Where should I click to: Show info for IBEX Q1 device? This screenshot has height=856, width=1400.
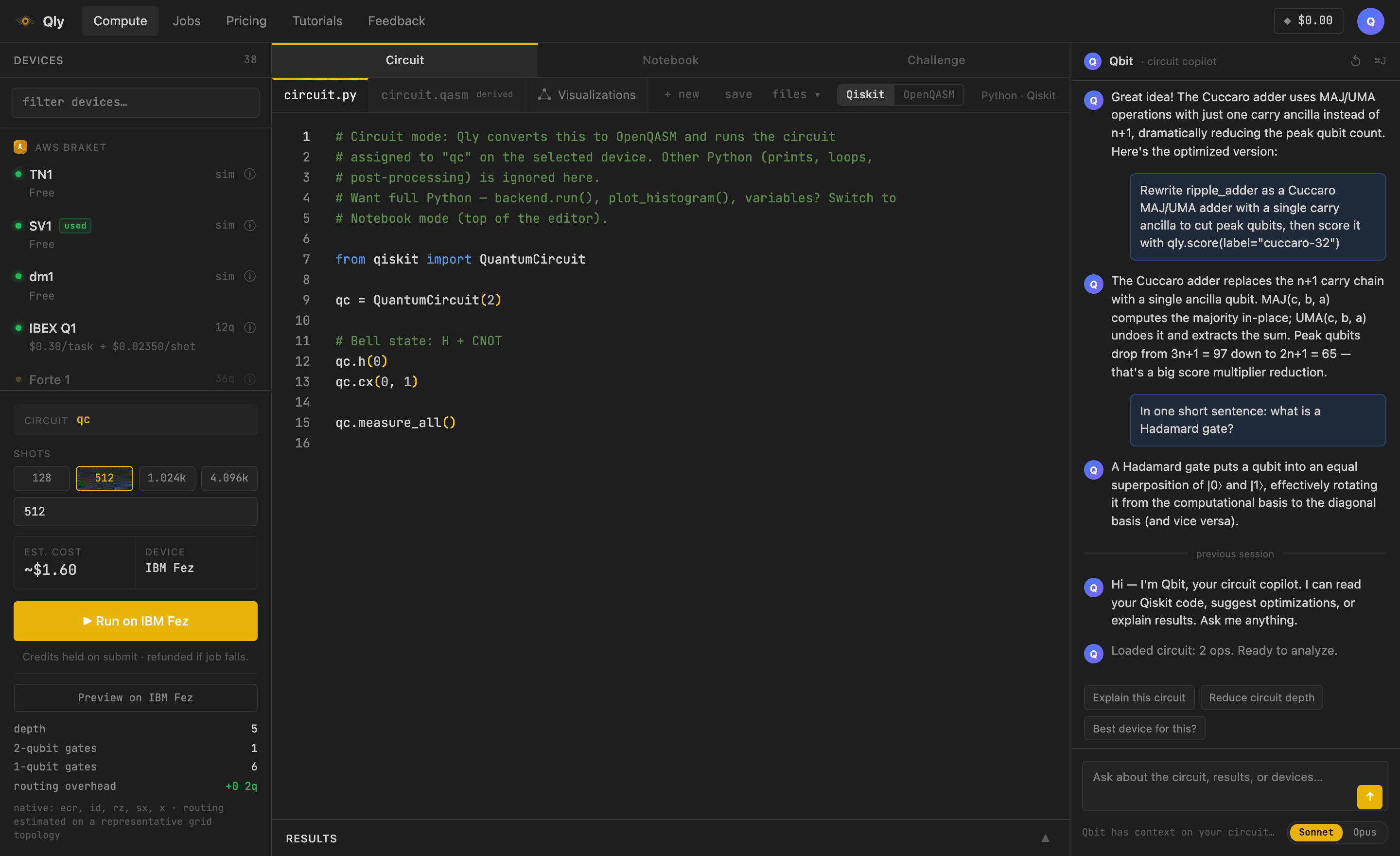coord(249,327)
